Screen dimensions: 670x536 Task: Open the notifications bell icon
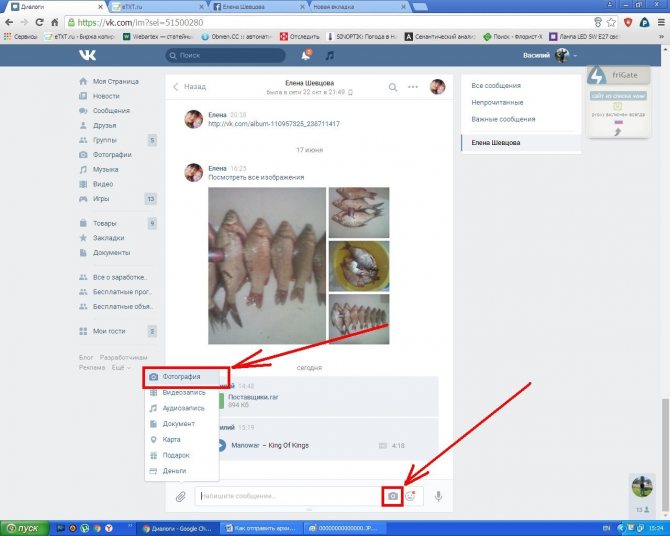point(306,55)
